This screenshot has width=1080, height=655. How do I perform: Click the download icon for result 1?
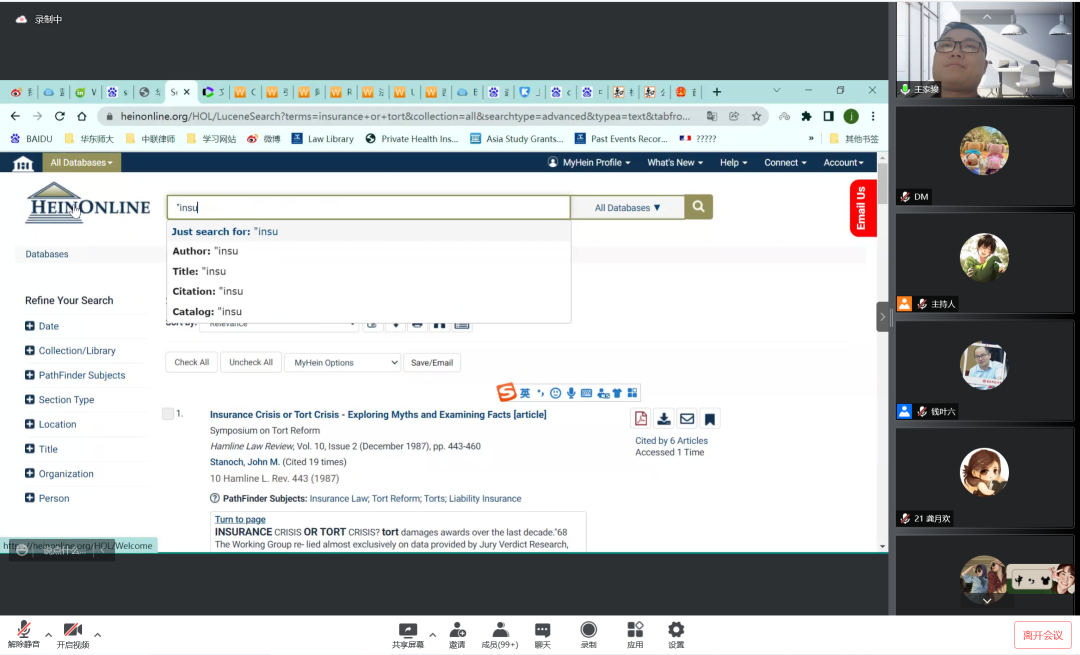pyautogui.click(x=664, y=419)
